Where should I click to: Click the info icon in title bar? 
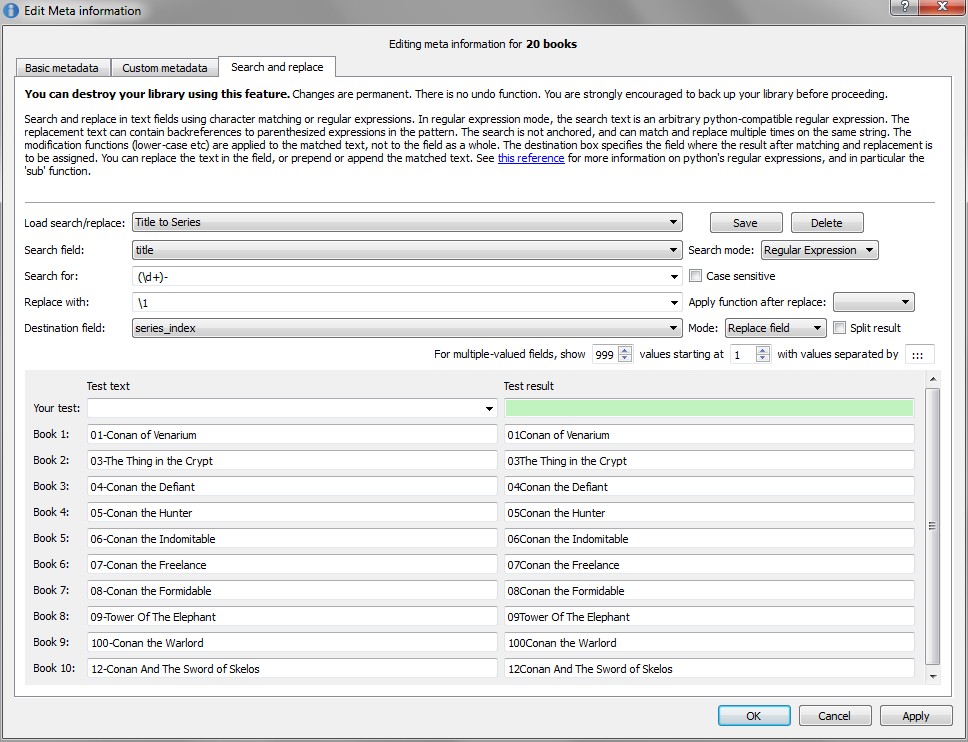(10, 10)
